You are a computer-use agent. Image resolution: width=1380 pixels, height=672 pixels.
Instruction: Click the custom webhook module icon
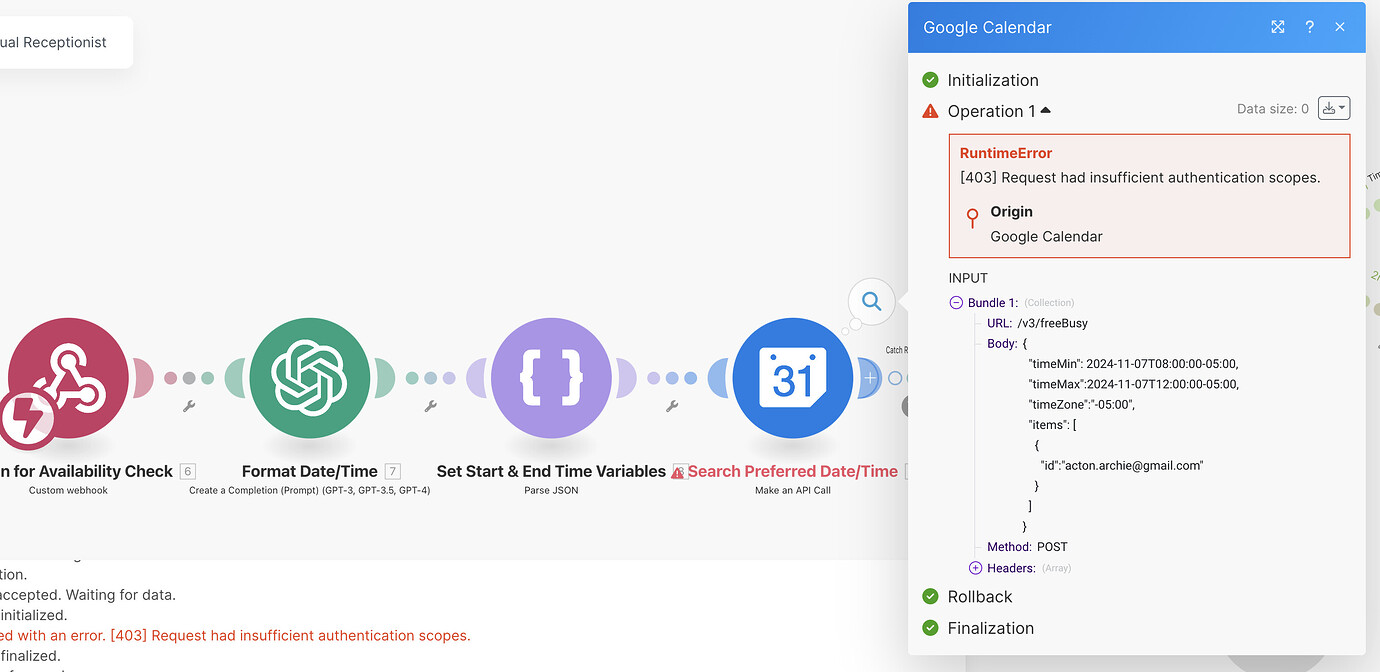(67, 380)
